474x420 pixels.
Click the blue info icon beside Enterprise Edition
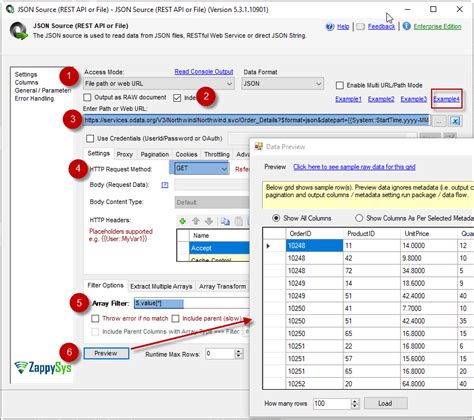[406, 26]
